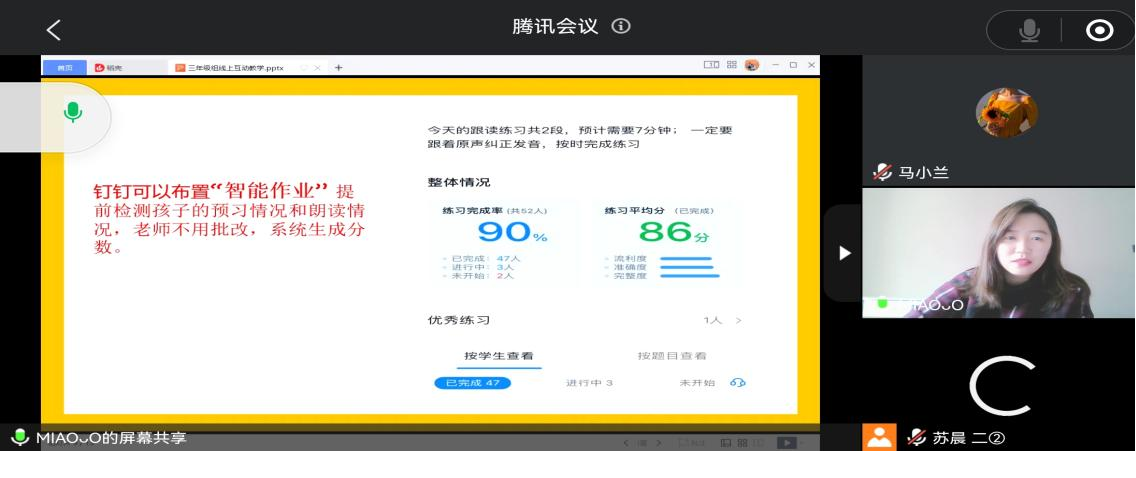Collapse the participant video side panel
The image size is (1136, 478).
click(x=844, y=253)
